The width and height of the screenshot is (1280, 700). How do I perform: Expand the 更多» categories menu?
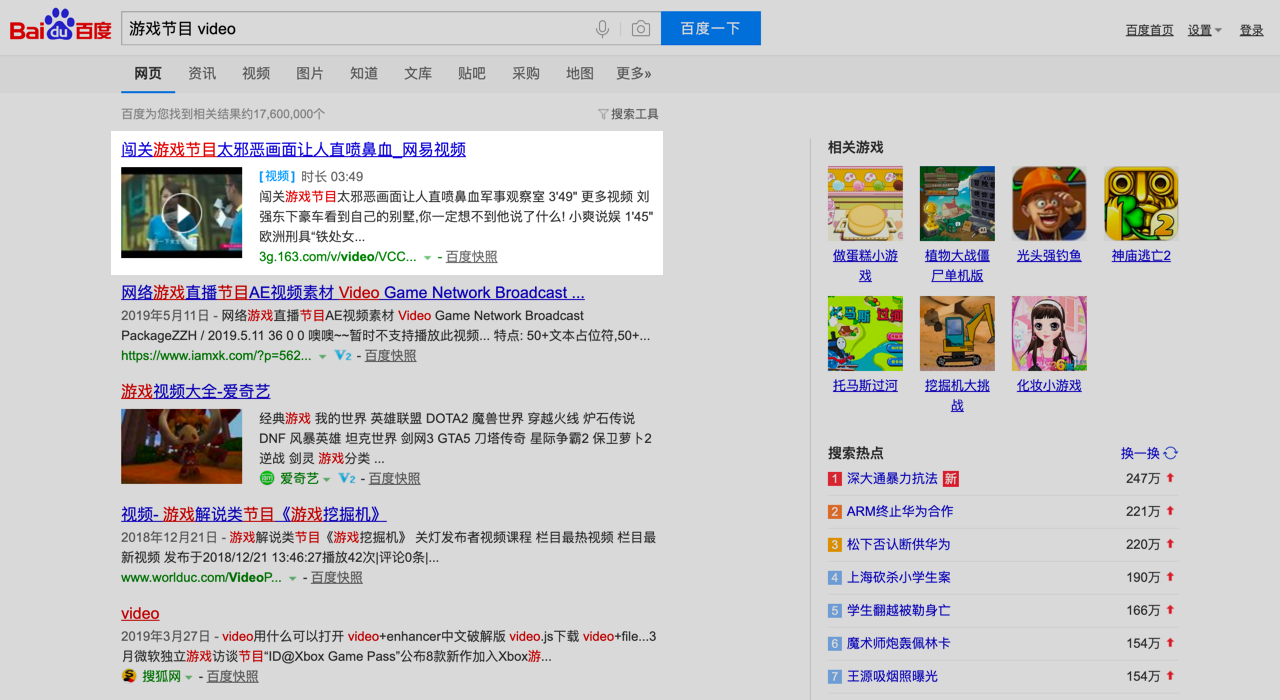coord(634,73)
